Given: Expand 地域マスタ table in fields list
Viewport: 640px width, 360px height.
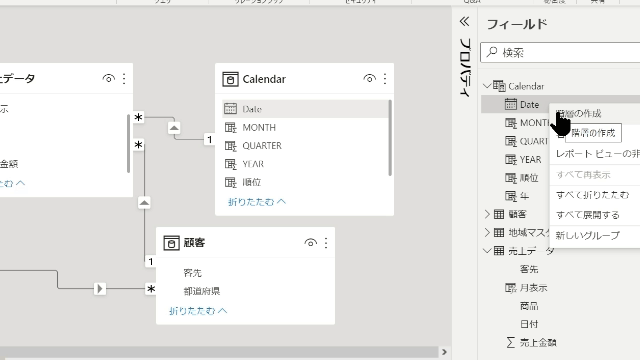Looking at the screenshot, I should point(487,232).
